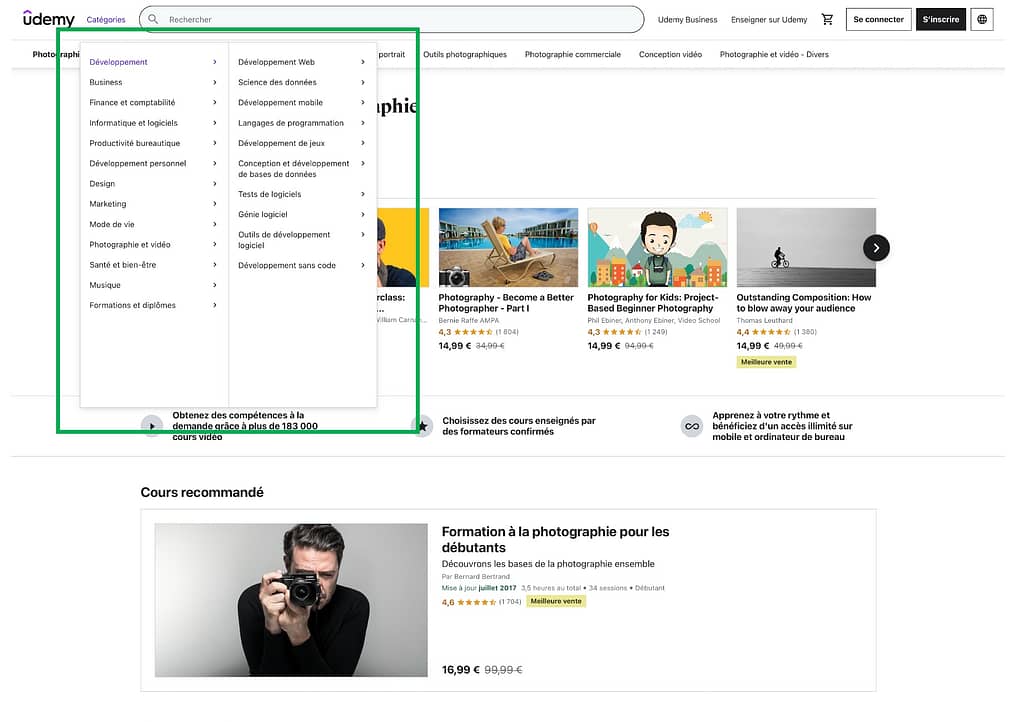
Task: Open Formation à la photographie pour les débutants
Action: tap(555, 539)
